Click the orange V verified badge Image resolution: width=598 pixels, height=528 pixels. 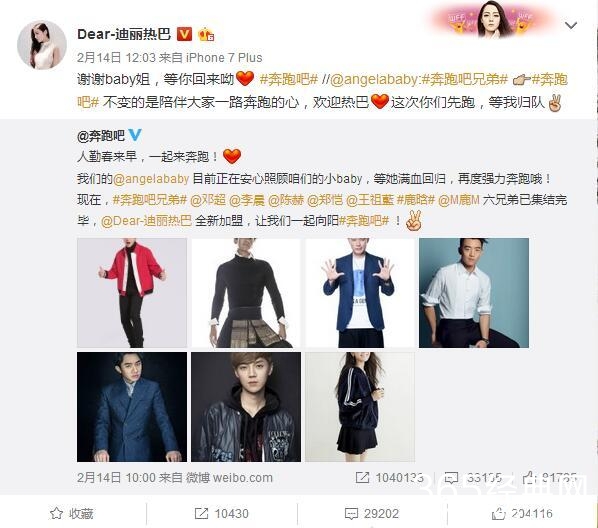(x=184, y=34)
